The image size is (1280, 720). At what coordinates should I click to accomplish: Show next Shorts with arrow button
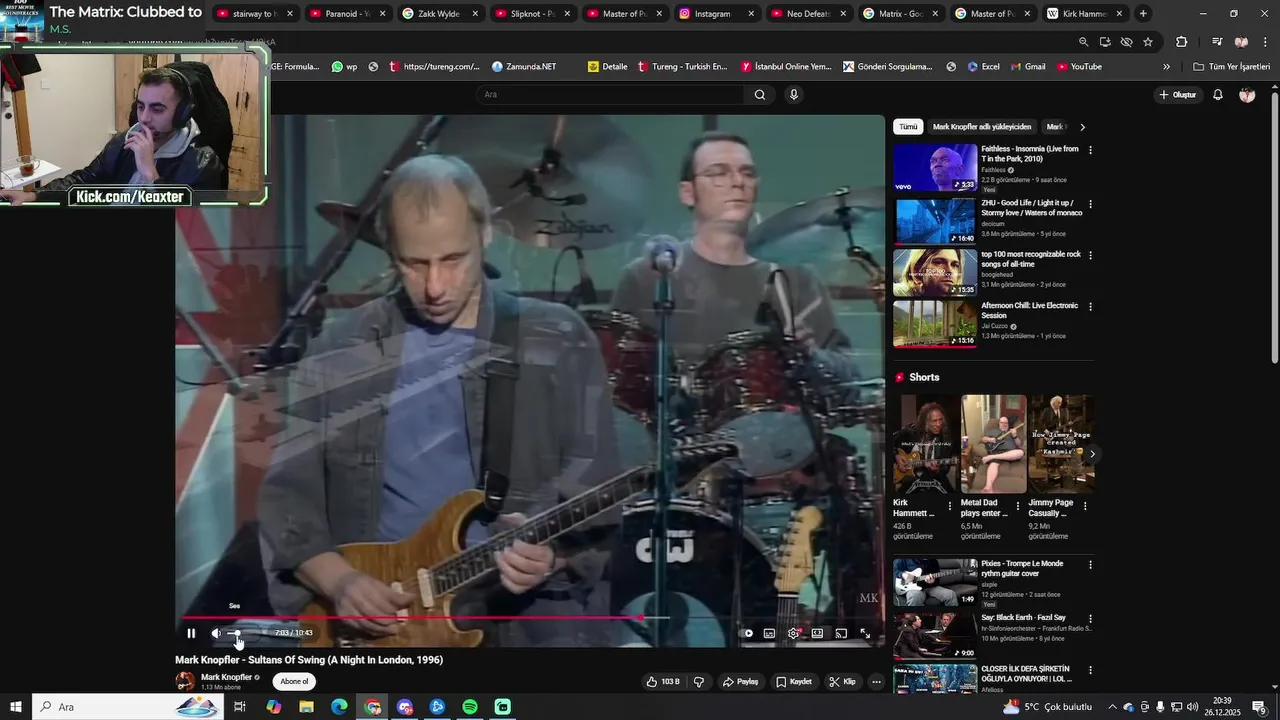(1092, 453)
